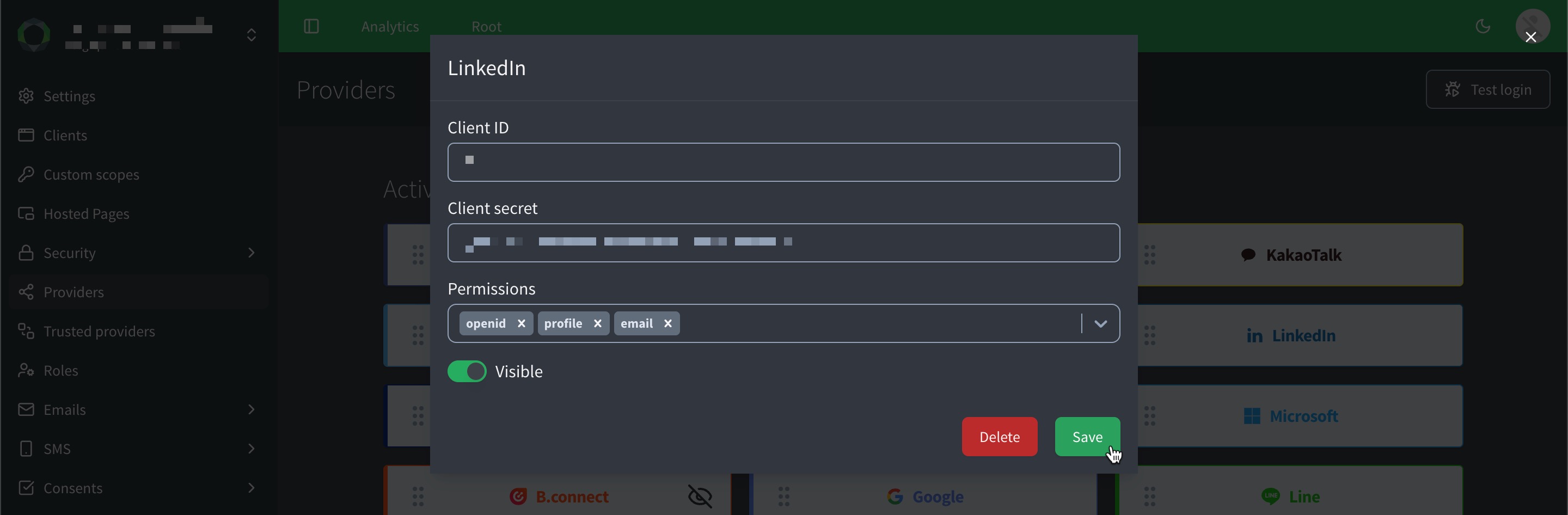The height and width of the screenshot is (515, 1568).
Task: Click the drag handle on Microsoft provider
Action: (1149, 416)
